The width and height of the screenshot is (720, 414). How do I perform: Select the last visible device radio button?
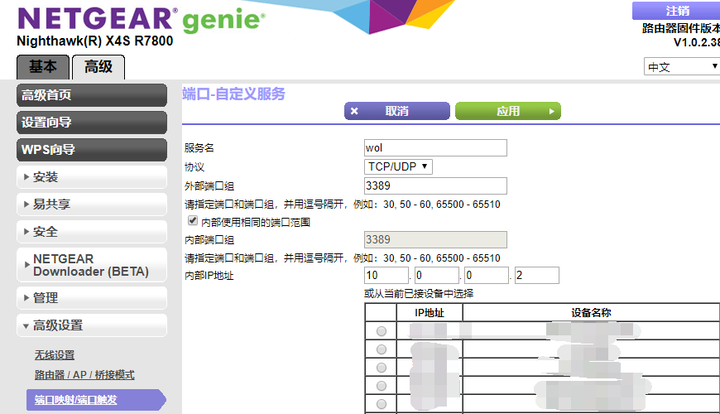point(381,404)
